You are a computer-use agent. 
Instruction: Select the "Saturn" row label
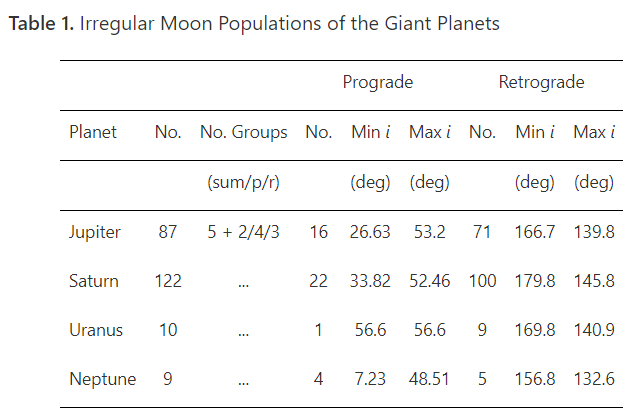(x=94, y=281)
